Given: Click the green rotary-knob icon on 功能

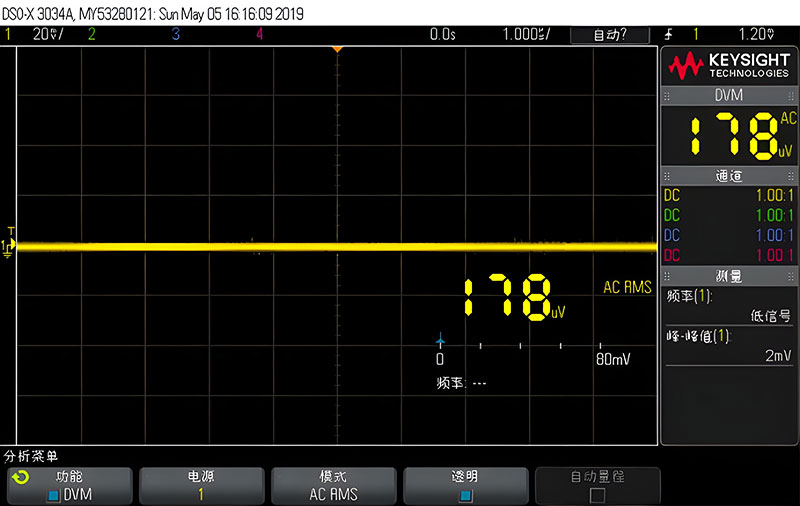Looking at the screenshot, I should click(21, 477).
